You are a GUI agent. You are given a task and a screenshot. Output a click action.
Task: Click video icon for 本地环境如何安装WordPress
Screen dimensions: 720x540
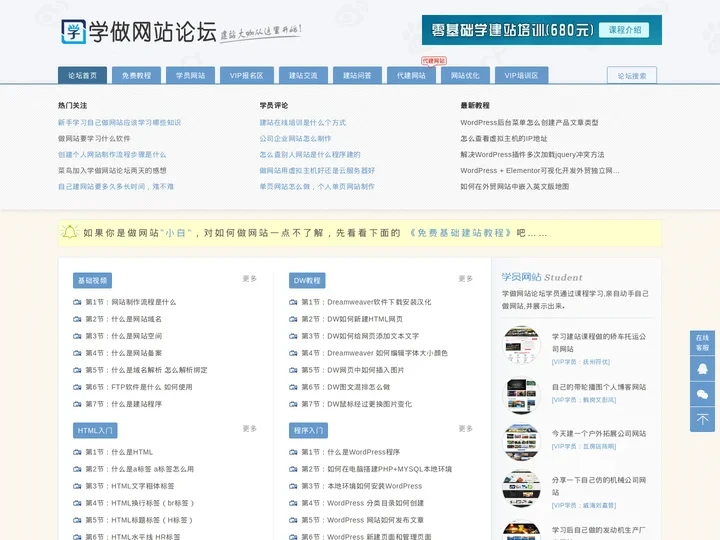(293, 486)
